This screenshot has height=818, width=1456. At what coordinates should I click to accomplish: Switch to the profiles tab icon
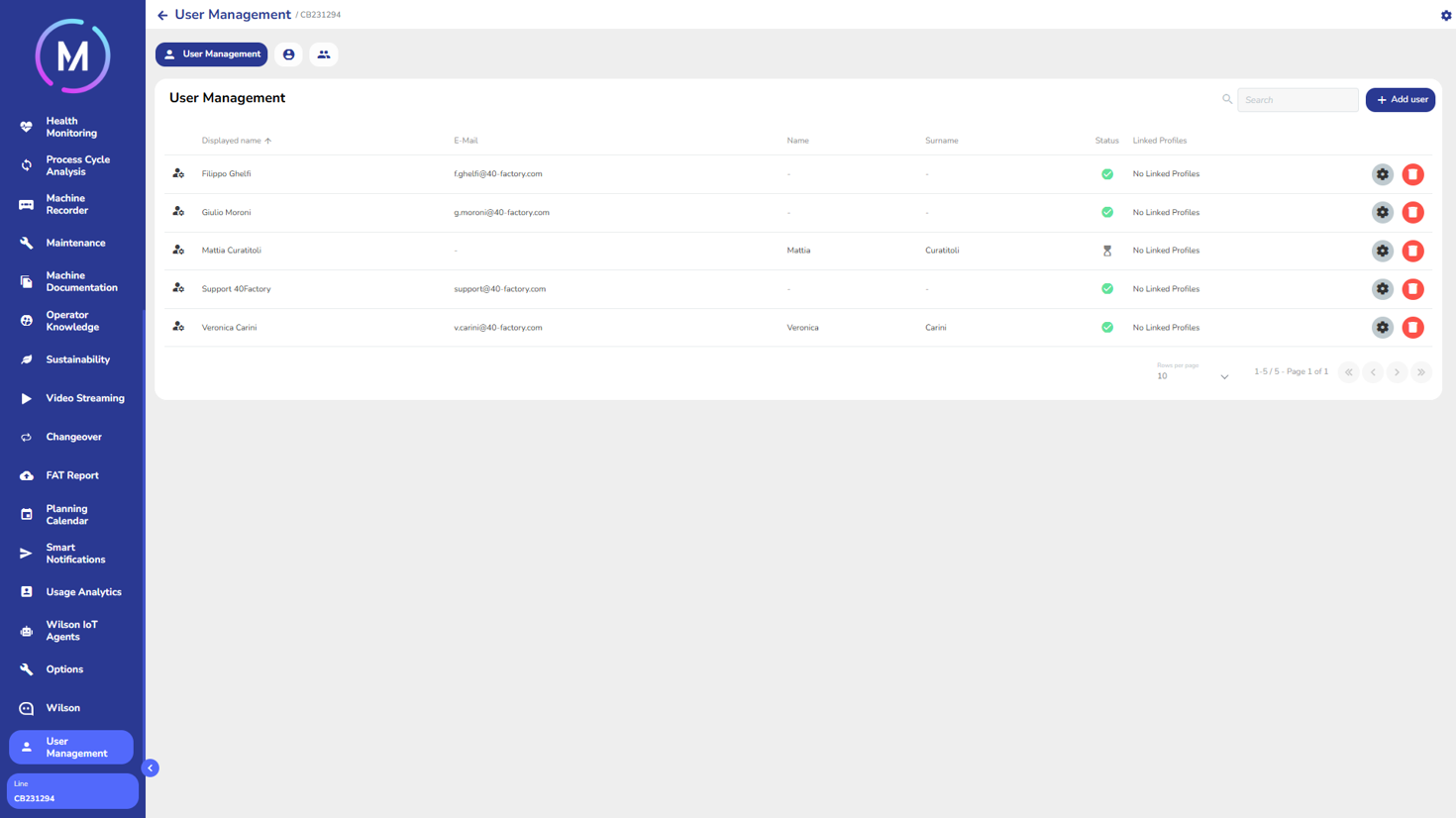pyautogui.click(x=288, y=54)
